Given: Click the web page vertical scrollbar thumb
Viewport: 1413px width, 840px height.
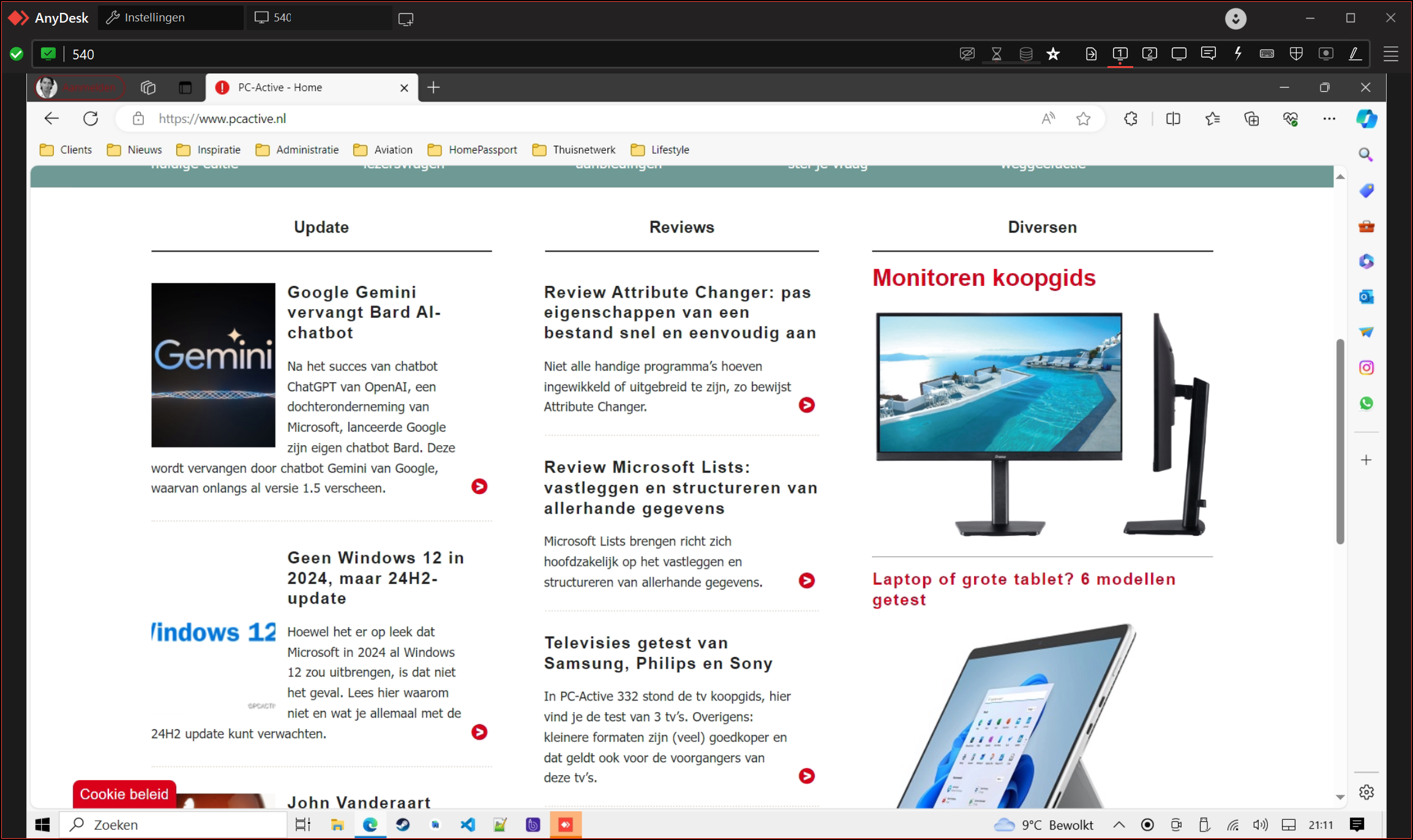Looking at the screenshot, I should pos(1340,441).
